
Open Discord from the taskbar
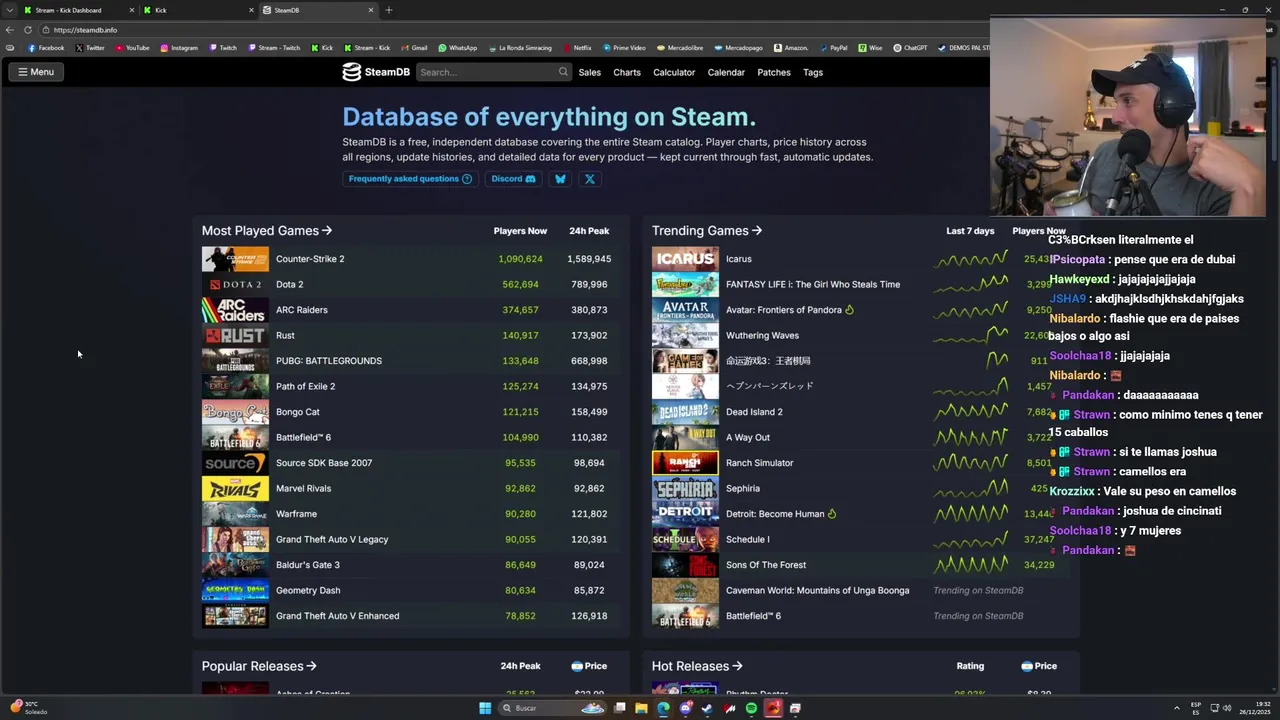tap(685, 708)
